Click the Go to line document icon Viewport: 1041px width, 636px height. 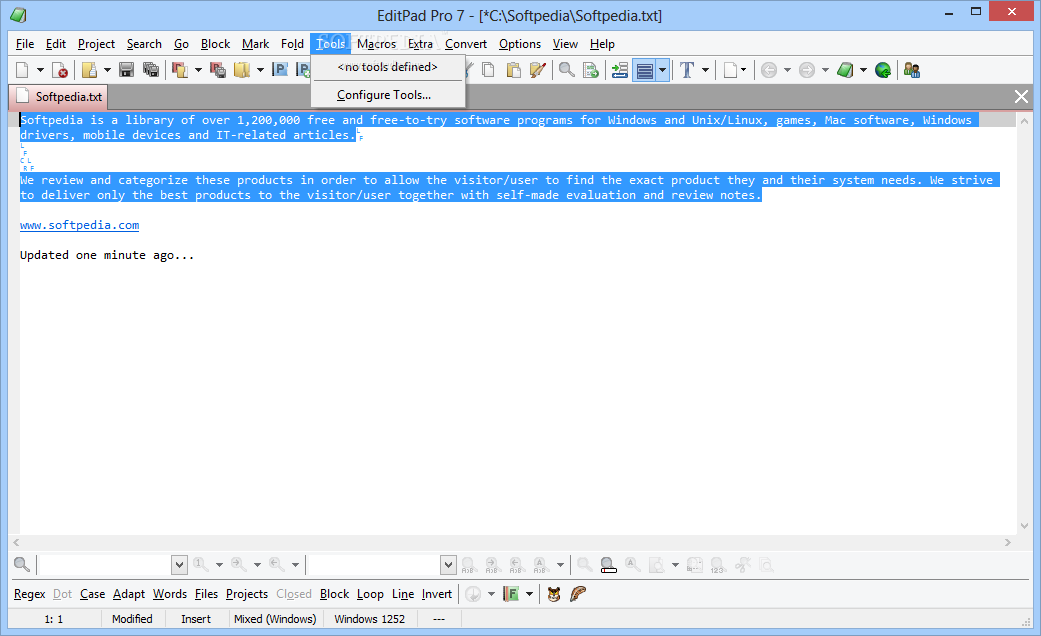591,70
